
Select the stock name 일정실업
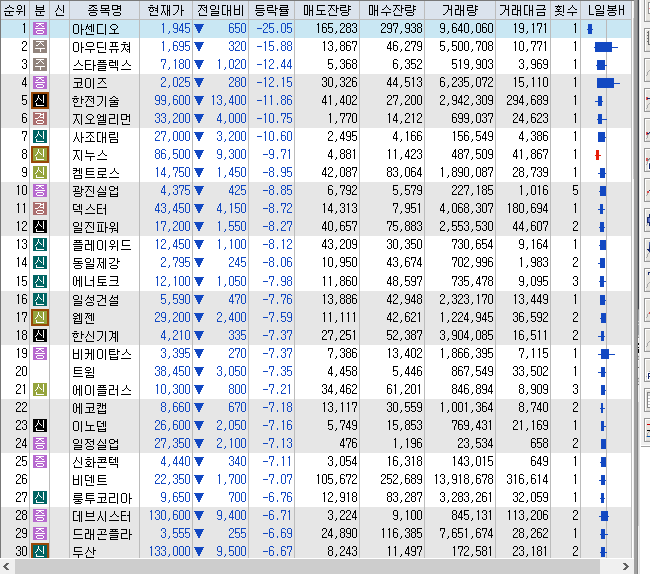tap(95, 444)
